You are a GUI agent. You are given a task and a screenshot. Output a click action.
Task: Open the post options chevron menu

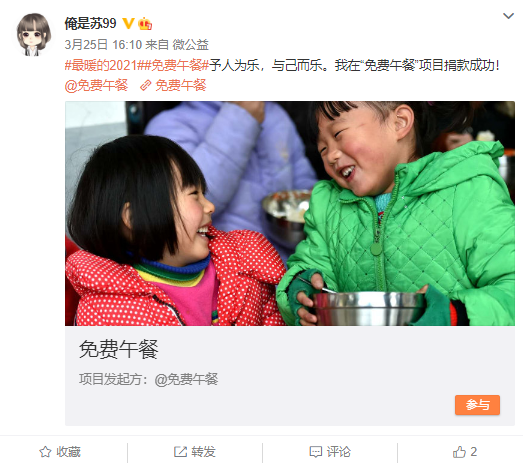pyautogui.click(x=508, y=16)
